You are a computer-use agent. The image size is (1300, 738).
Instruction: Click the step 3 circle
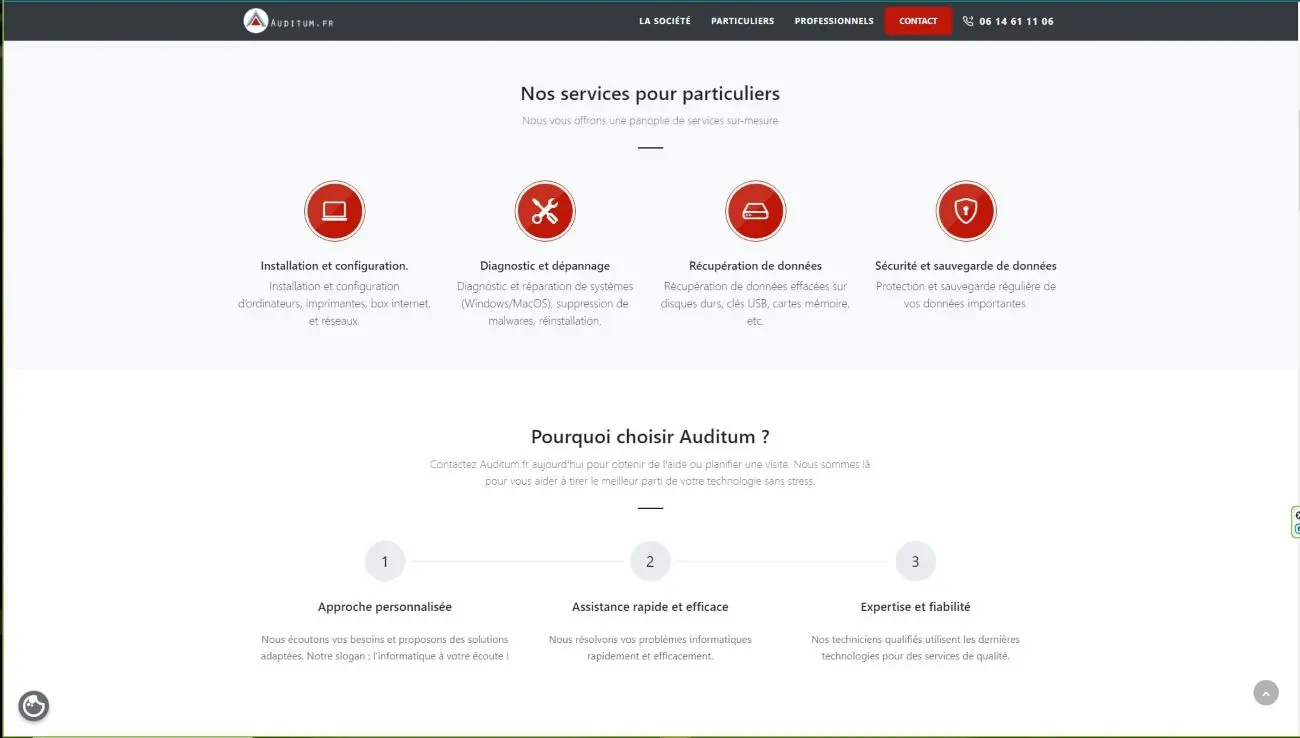[915, 562]
